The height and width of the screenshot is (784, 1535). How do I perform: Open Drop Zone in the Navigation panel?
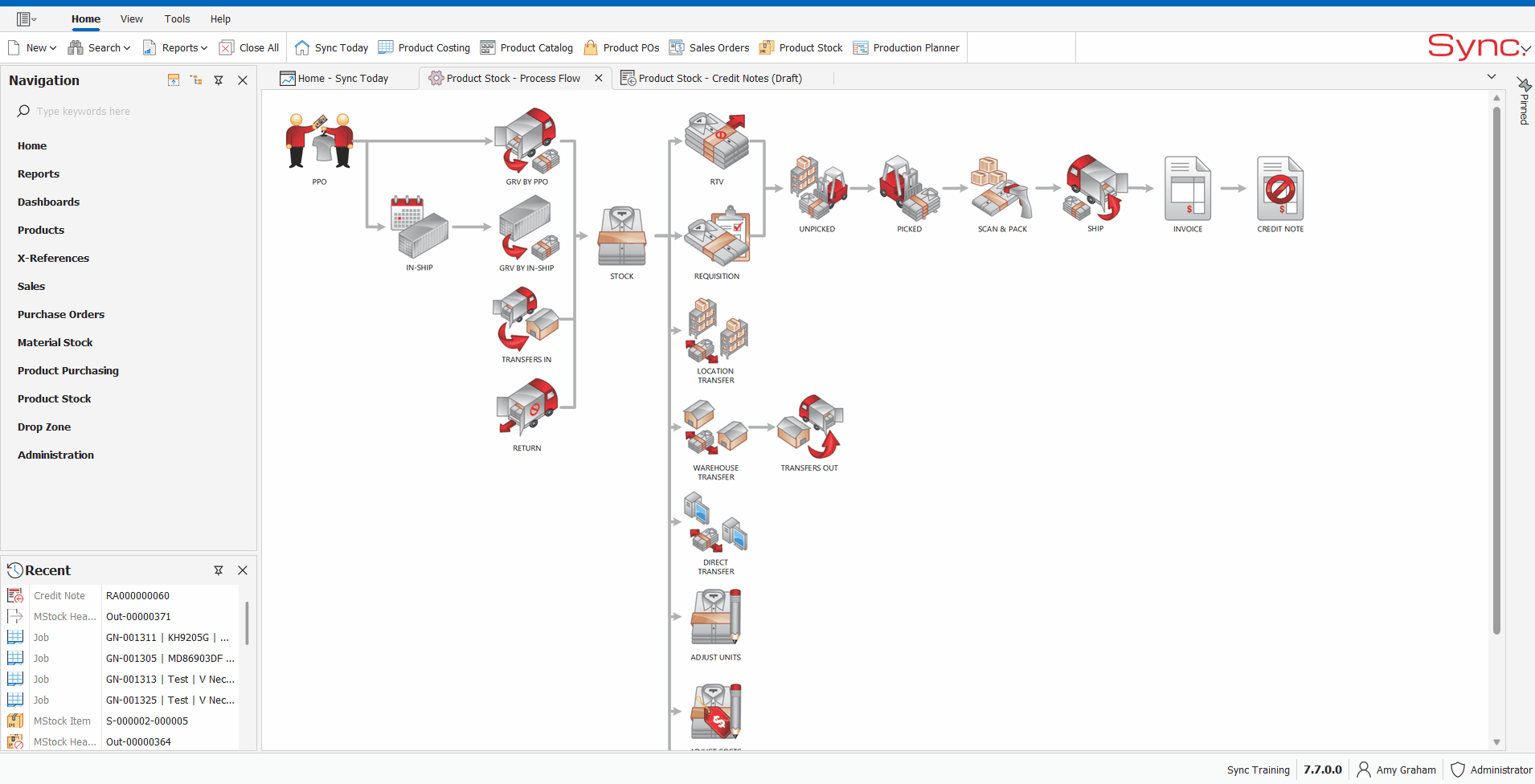(x=44, y=427)
